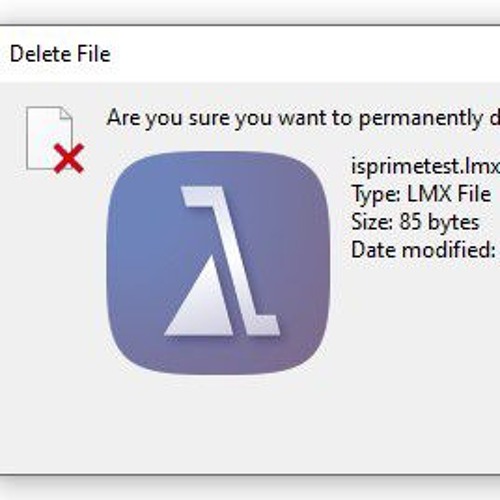Select the isprimetest.lmx file name
Image resolution: width=500 pixels, height=500 pixels.
(x=426, y=166)
